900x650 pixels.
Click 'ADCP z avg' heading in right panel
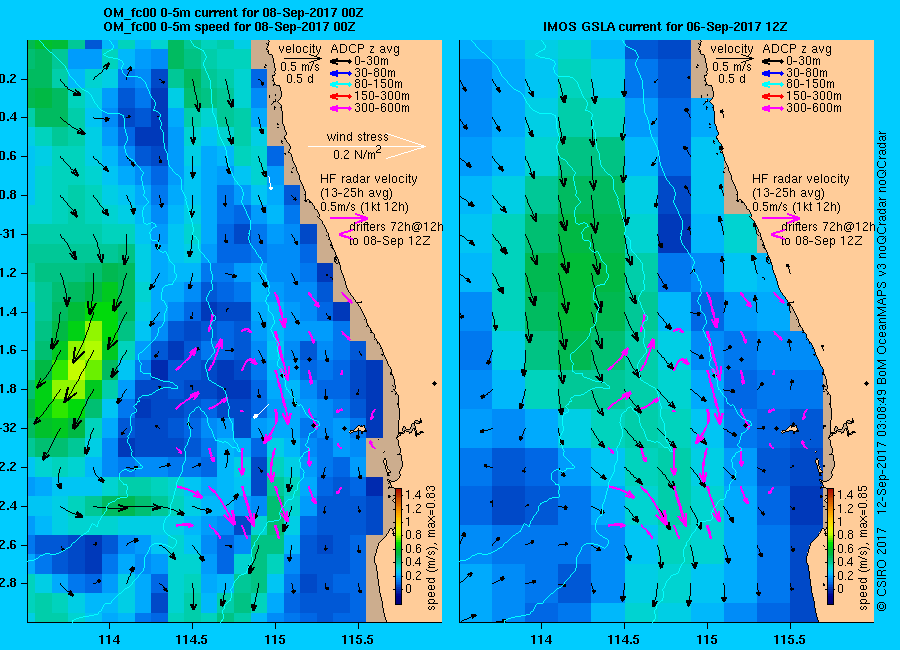click(797, 49)
